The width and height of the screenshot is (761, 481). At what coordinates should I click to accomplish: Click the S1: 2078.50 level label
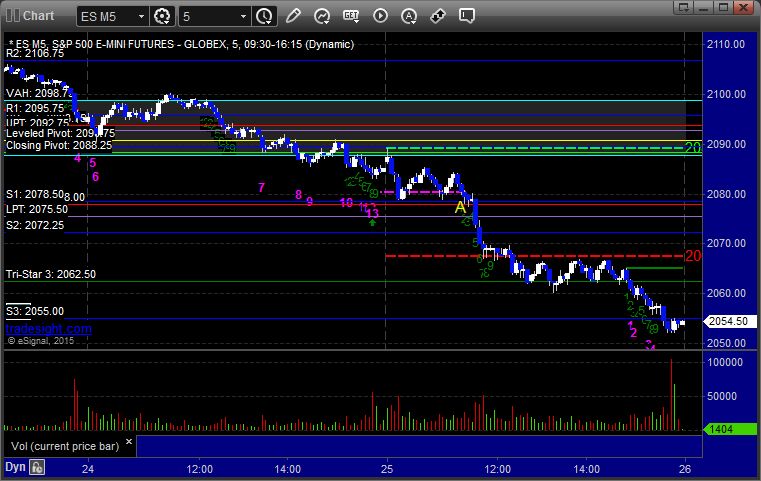(x=35, y=195)
